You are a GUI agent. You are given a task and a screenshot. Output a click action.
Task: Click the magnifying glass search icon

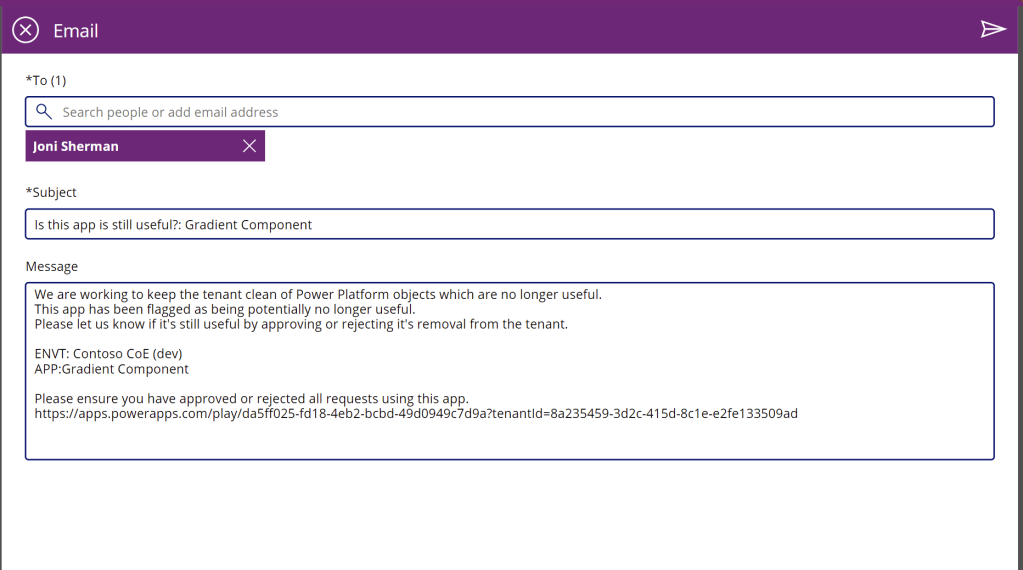(x=43, y=112)
